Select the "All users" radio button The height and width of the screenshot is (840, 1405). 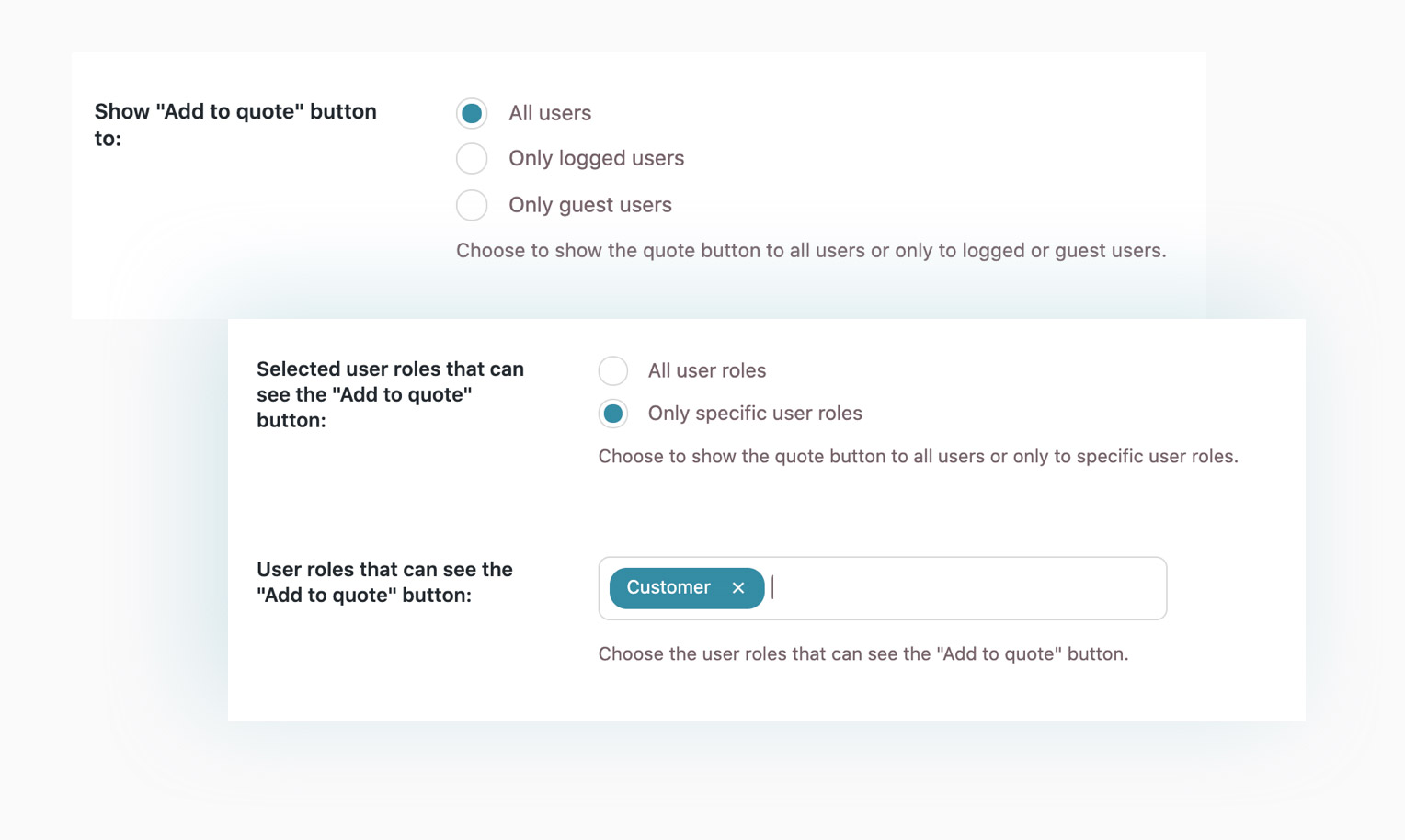coord(472,113)
